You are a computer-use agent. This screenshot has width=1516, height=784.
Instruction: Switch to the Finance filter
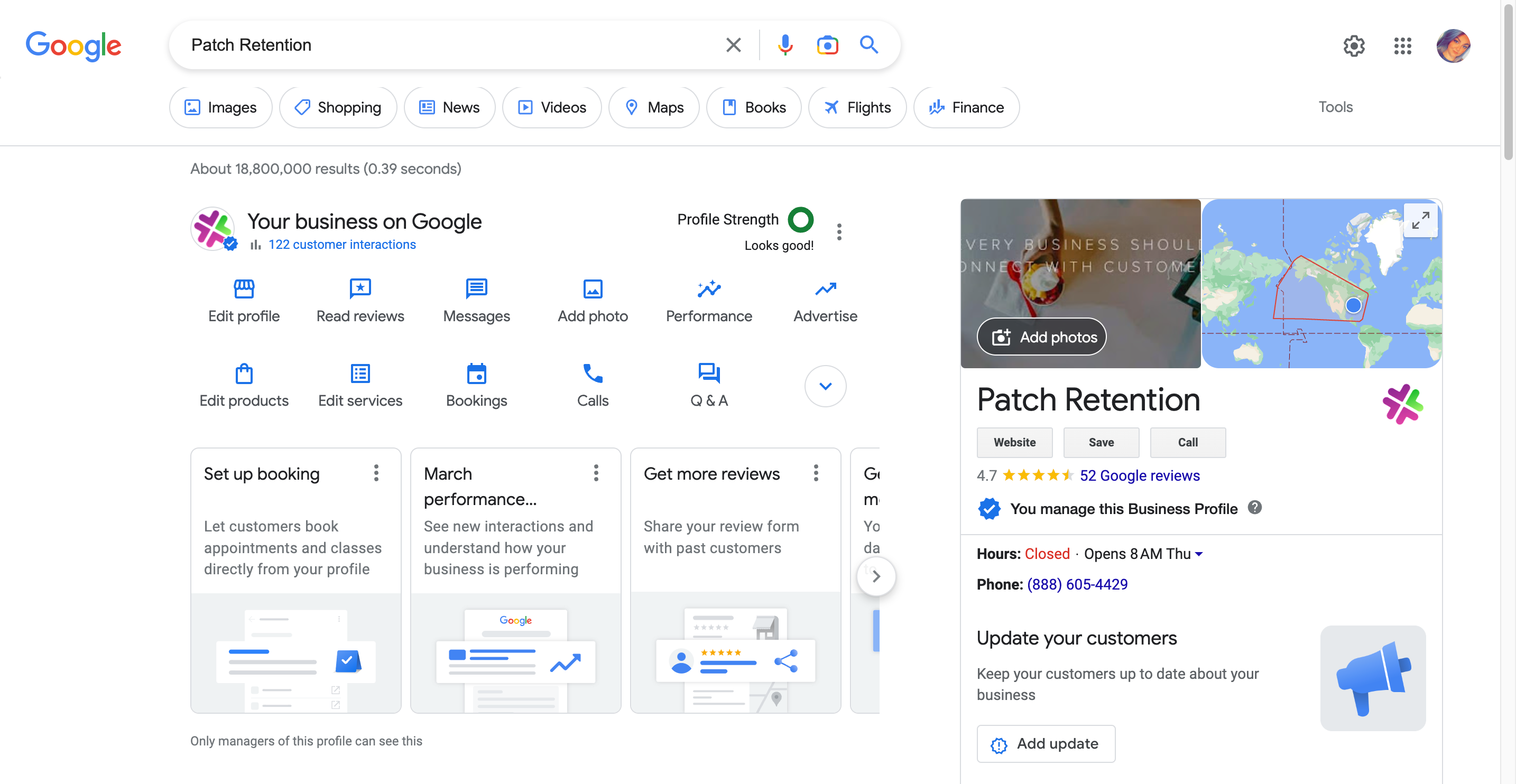click(x=966, y=107)
